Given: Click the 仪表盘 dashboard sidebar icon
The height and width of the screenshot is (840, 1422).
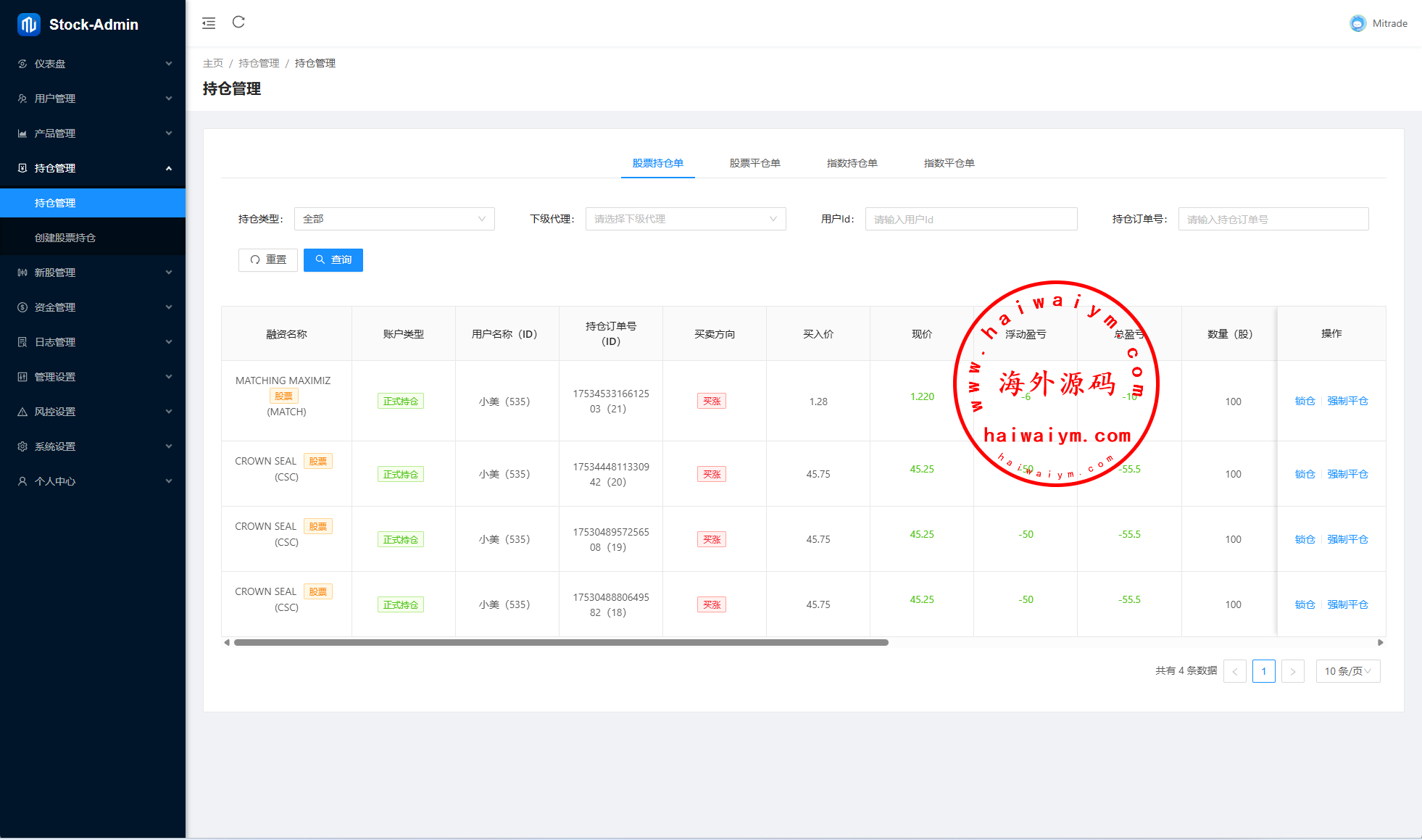Looking at the screenshot, I should 22,64.
